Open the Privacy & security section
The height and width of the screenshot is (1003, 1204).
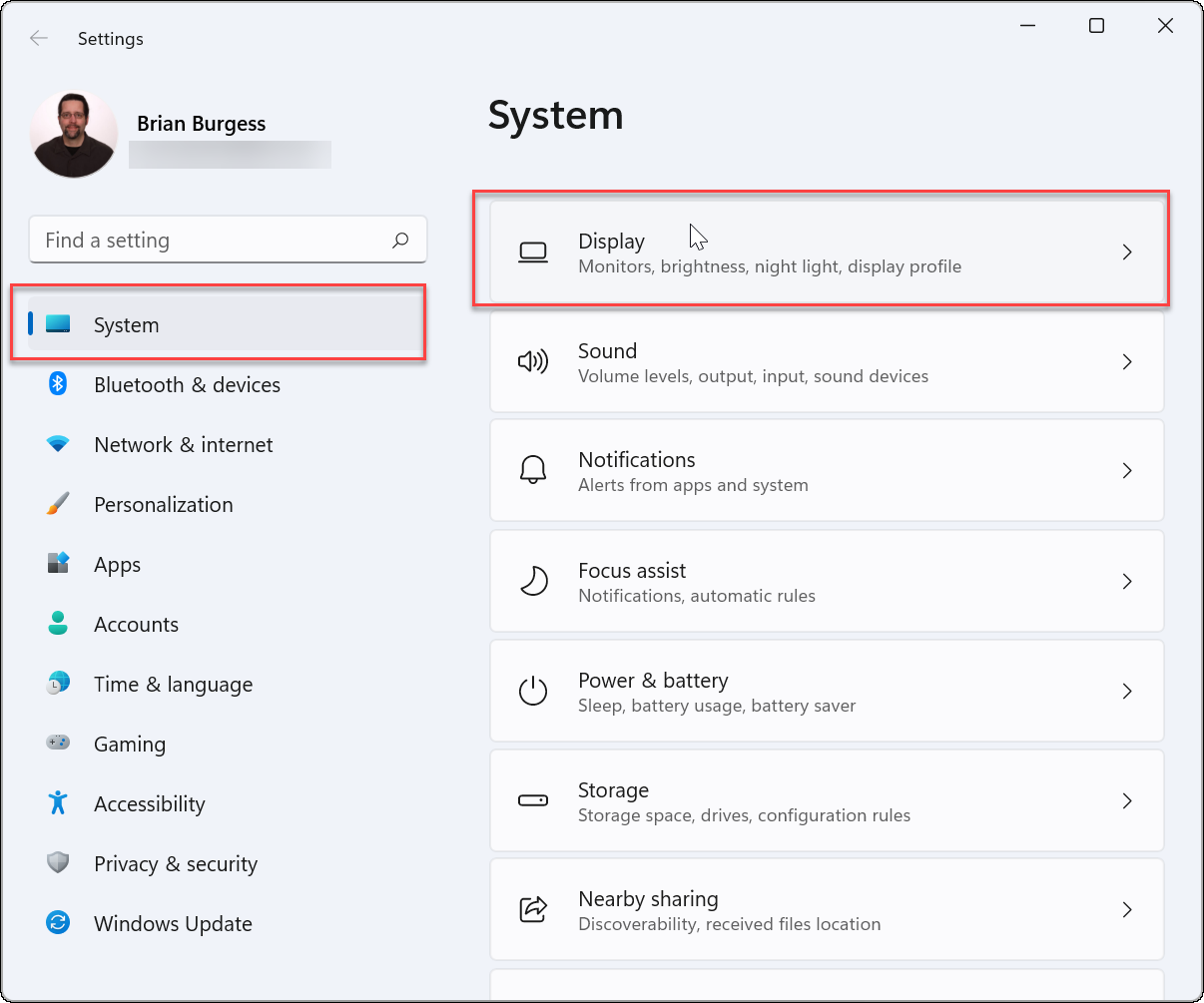point(176,863)
